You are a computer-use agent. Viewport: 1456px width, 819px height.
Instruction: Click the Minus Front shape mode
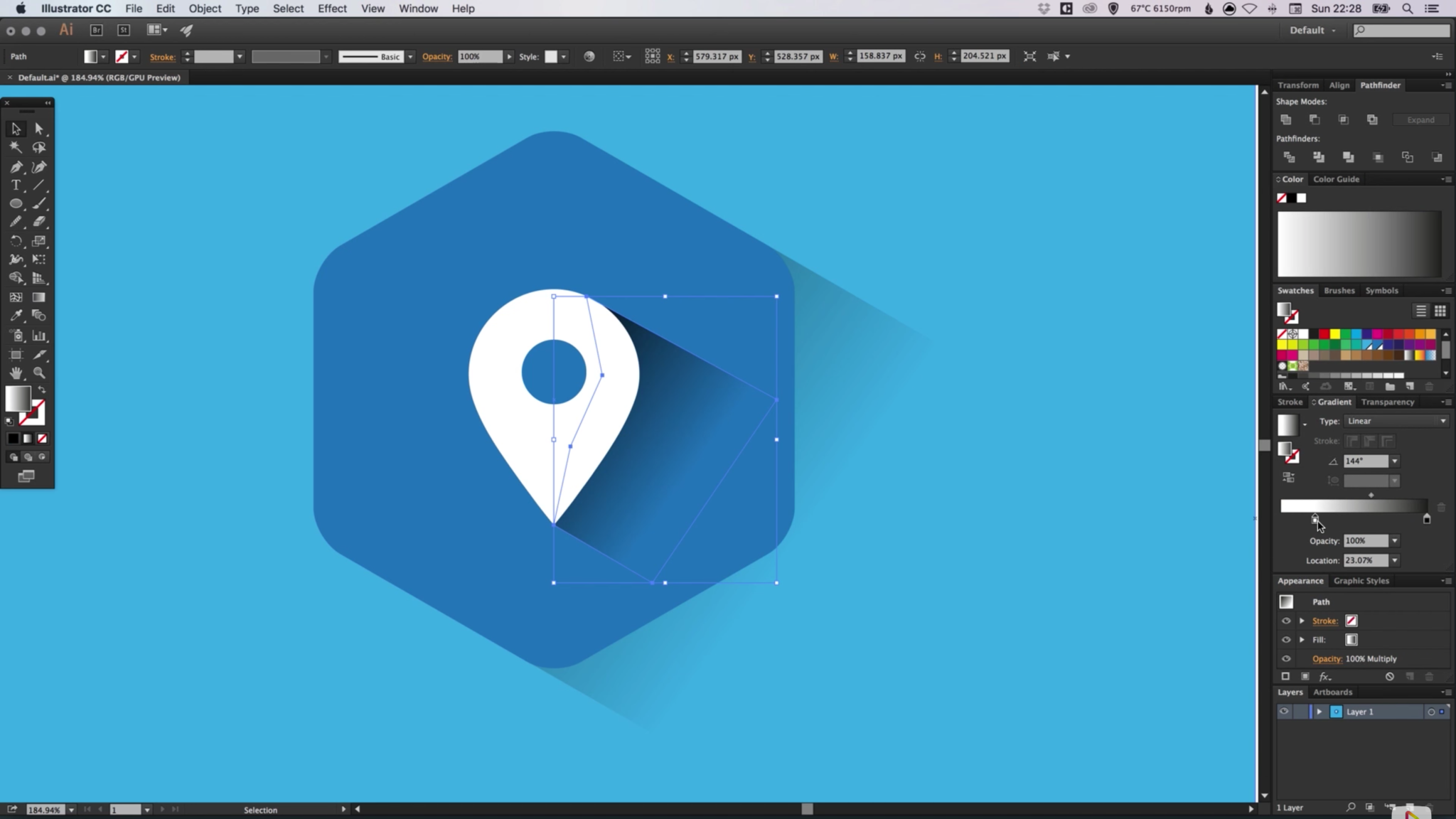[1315, 119]
